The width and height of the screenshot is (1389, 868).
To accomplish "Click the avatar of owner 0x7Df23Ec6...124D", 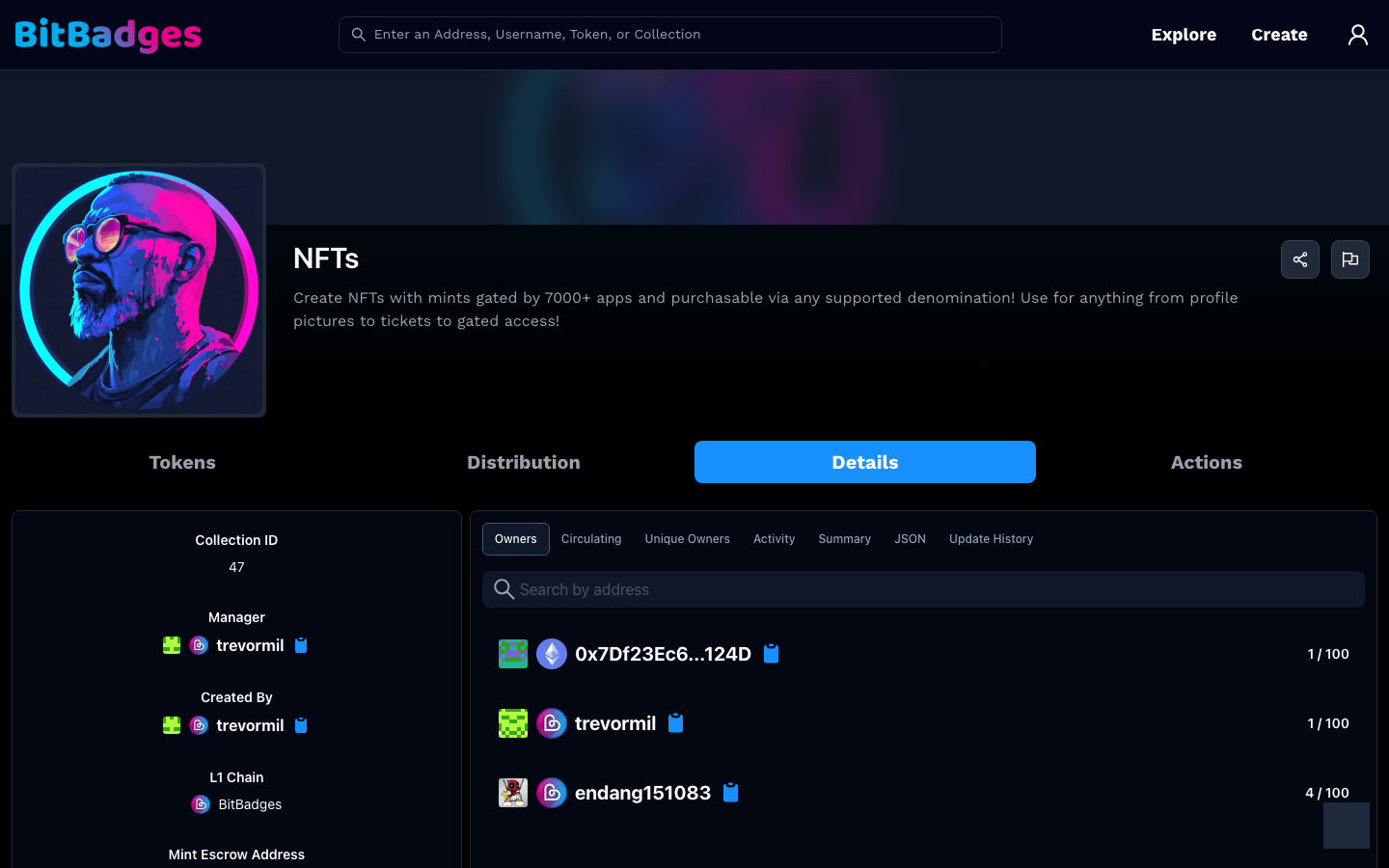I will pyautogui.click(x=513, y=654).
